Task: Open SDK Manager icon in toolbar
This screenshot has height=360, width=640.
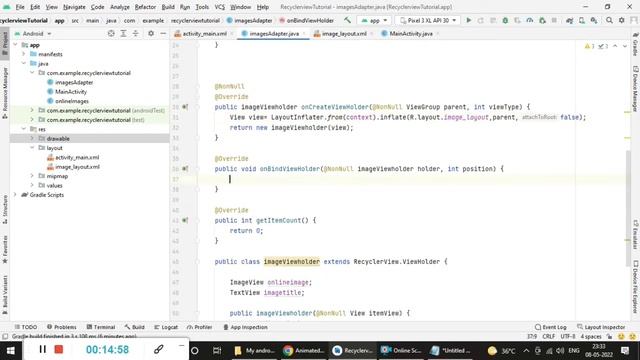Action: pos(594,20)
